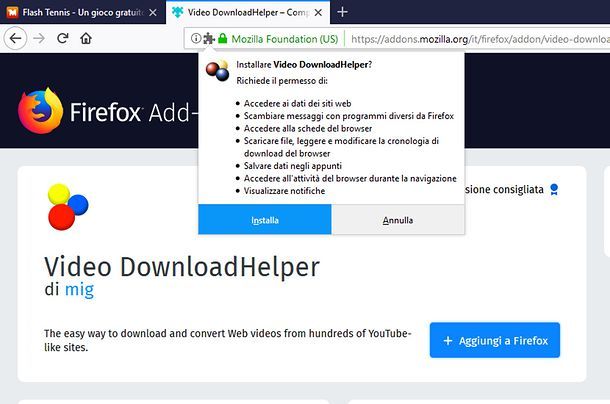Click the green padlock security icon
This screenshot has width=610, height=404.
point(223,39)
